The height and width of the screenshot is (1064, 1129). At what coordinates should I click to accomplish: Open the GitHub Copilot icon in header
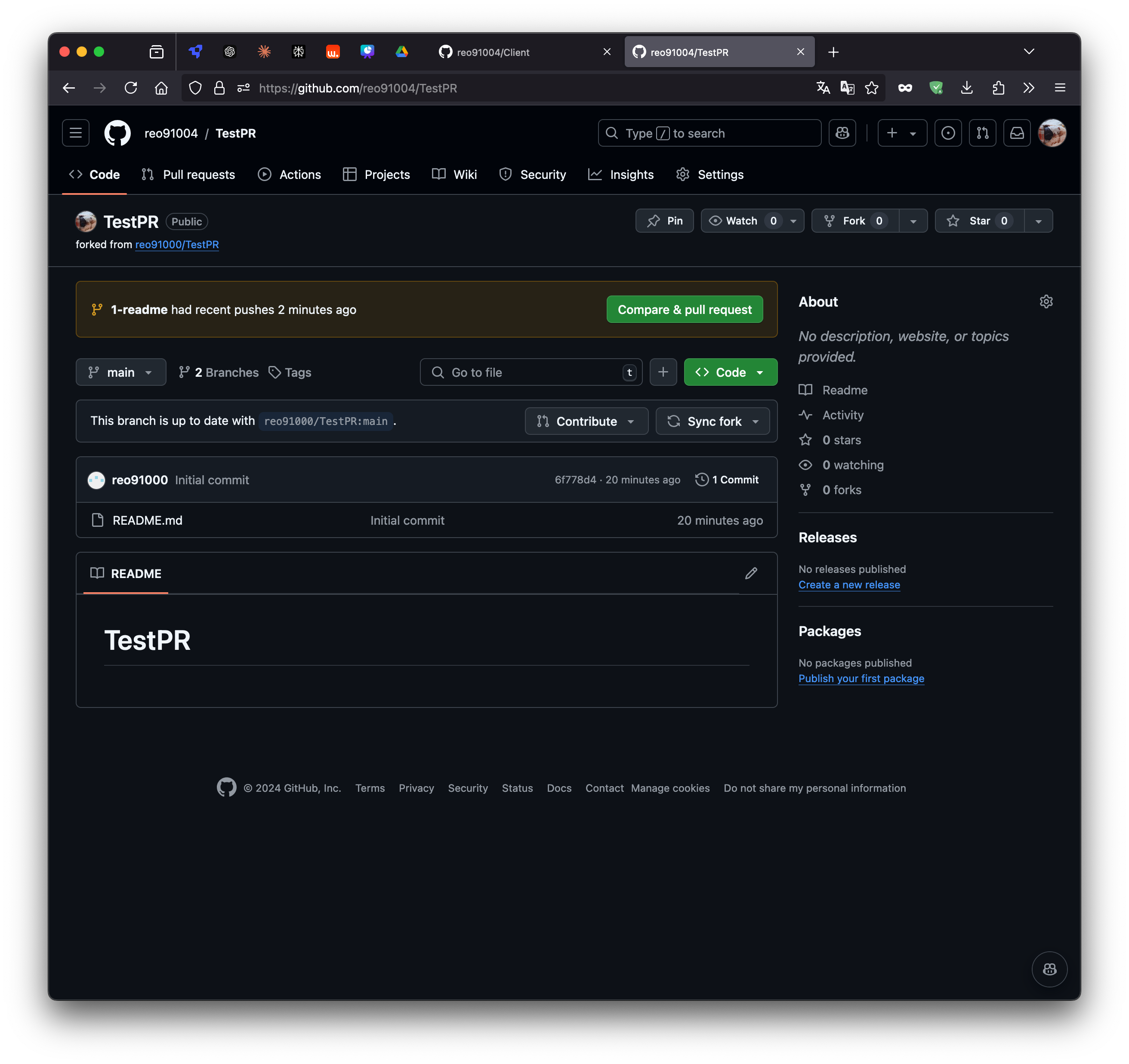[842, 133]
